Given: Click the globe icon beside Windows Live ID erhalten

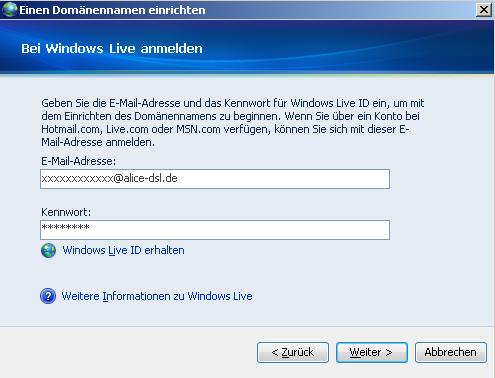Looking at the screenshot, I should (49, 250).
